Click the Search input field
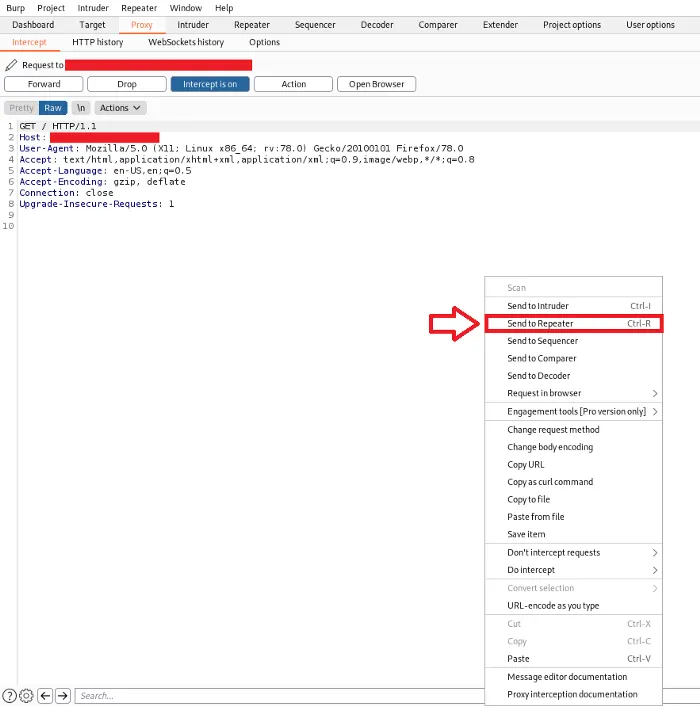Viewport: 700px width, 706px height. coord(279,696)
